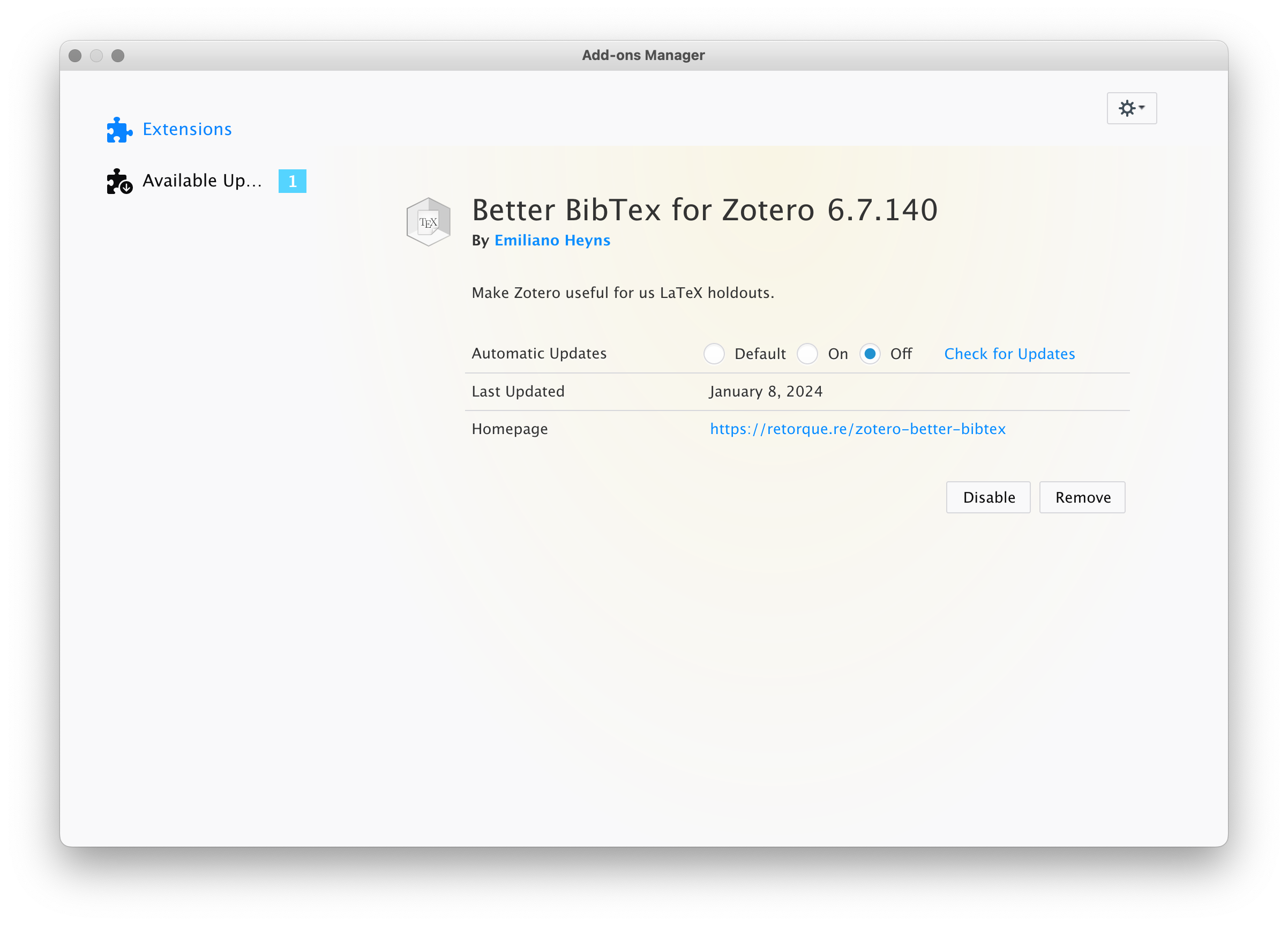The width and height of the screenshot is (1288, 926).
Task: Switch to Available Updates category
Action: pyautogui.click(x=202, y=181)
